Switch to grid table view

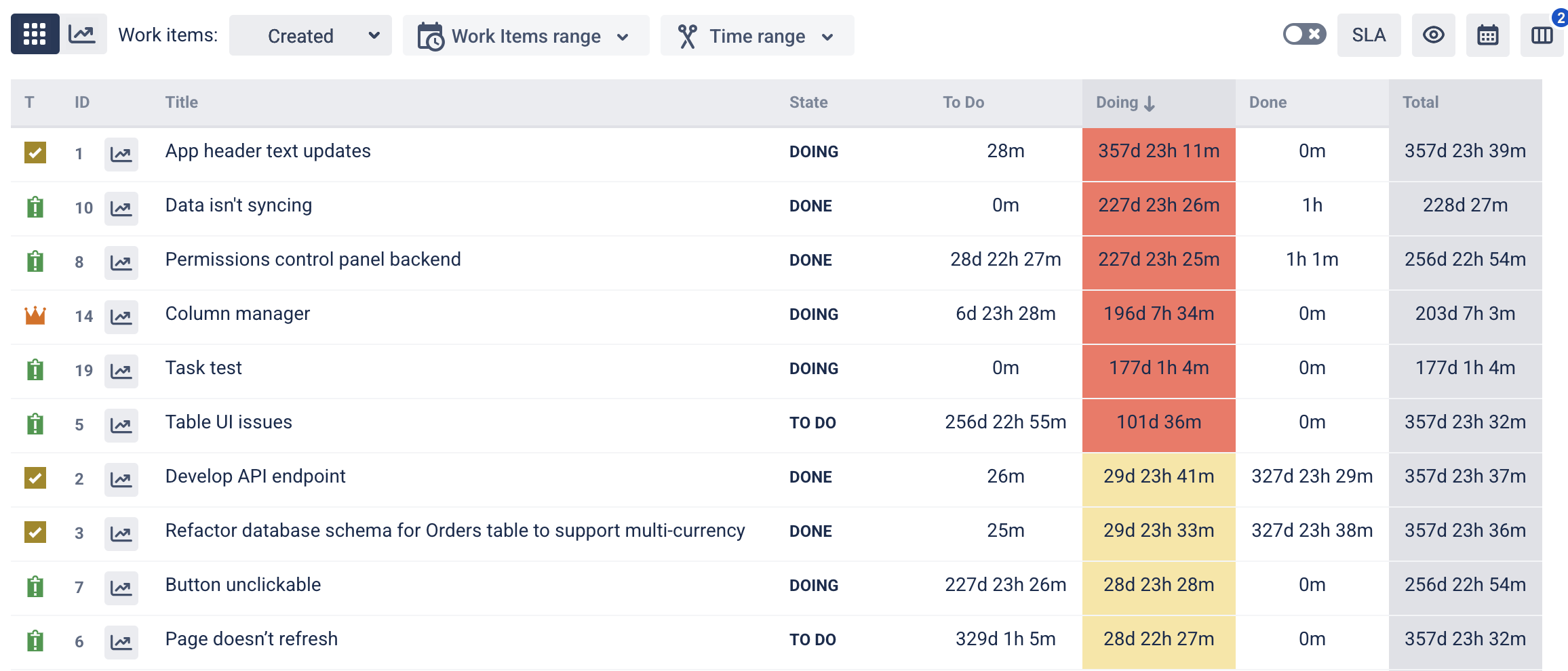tap(35, 34)
